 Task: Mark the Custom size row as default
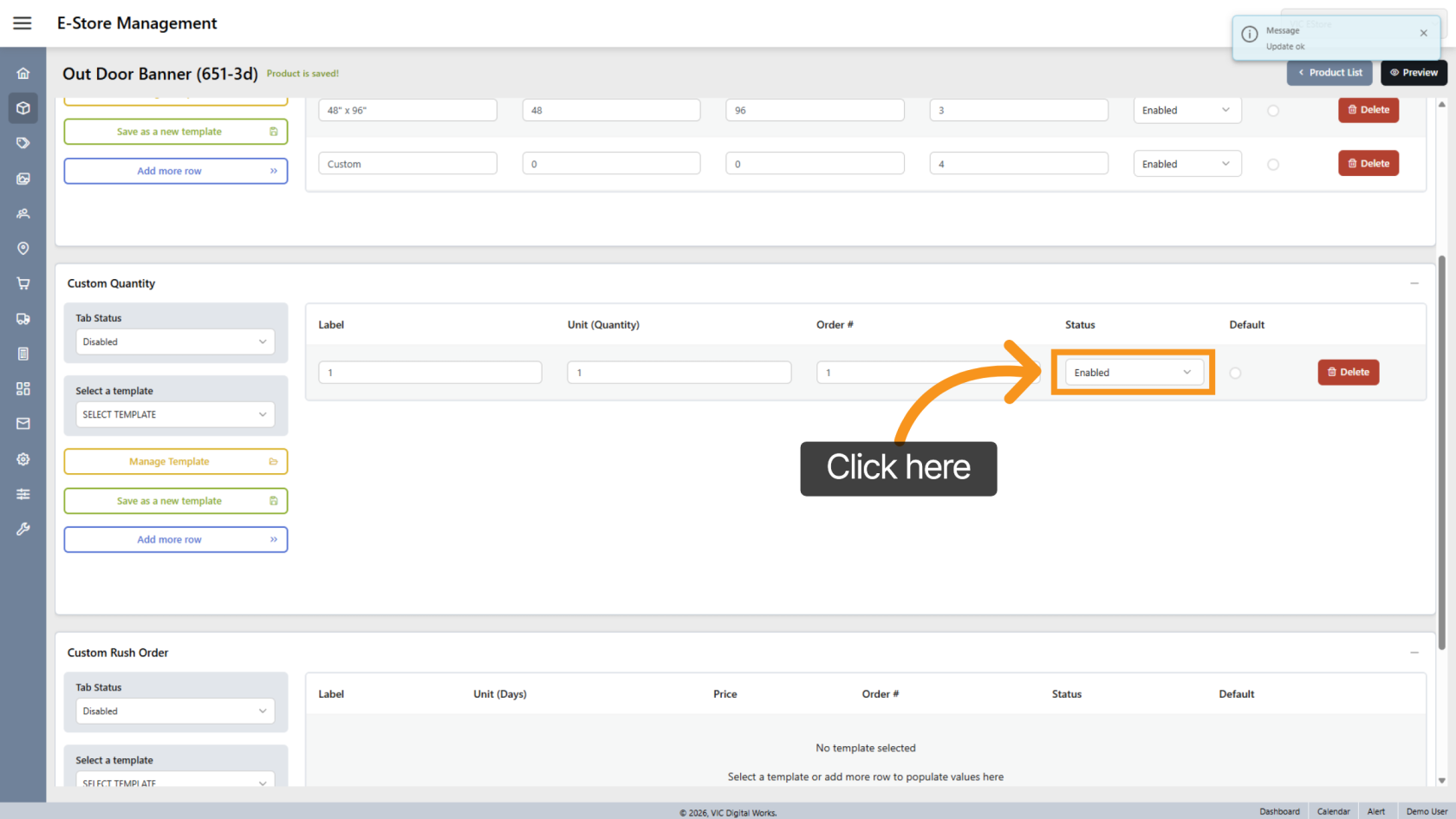pos(1273,165)
